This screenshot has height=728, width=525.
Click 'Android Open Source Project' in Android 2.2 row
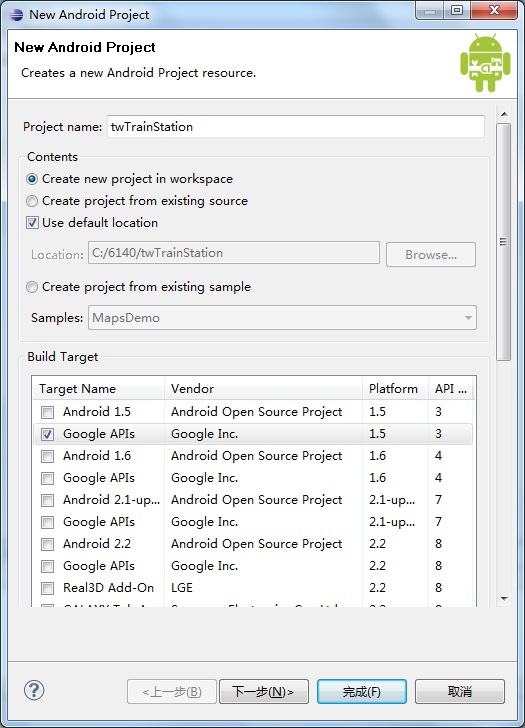pyautogui.click(x=256, y=544)
